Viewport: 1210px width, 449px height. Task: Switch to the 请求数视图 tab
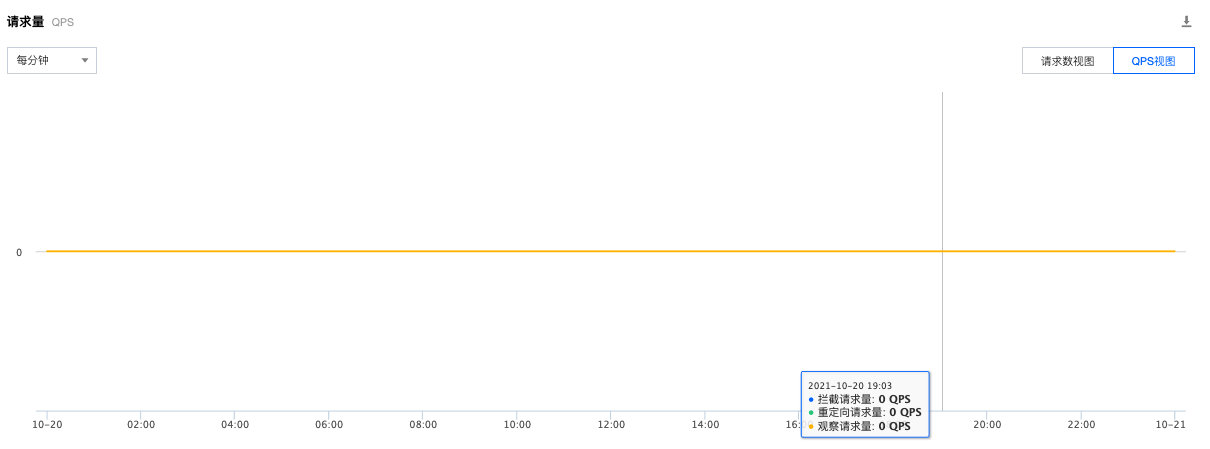(1067, 61)
